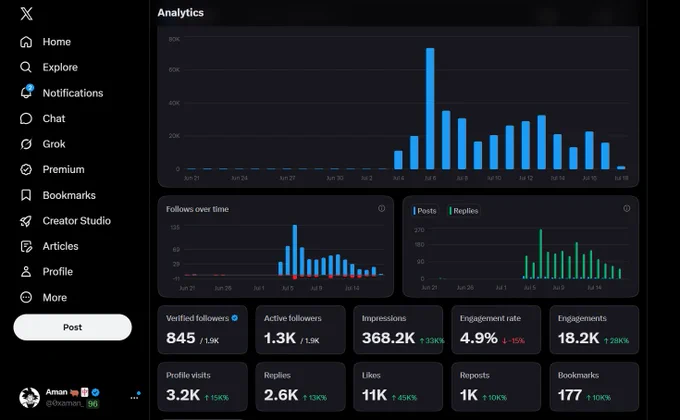
Task: Click the Articles text link
Action: [60, 246]
